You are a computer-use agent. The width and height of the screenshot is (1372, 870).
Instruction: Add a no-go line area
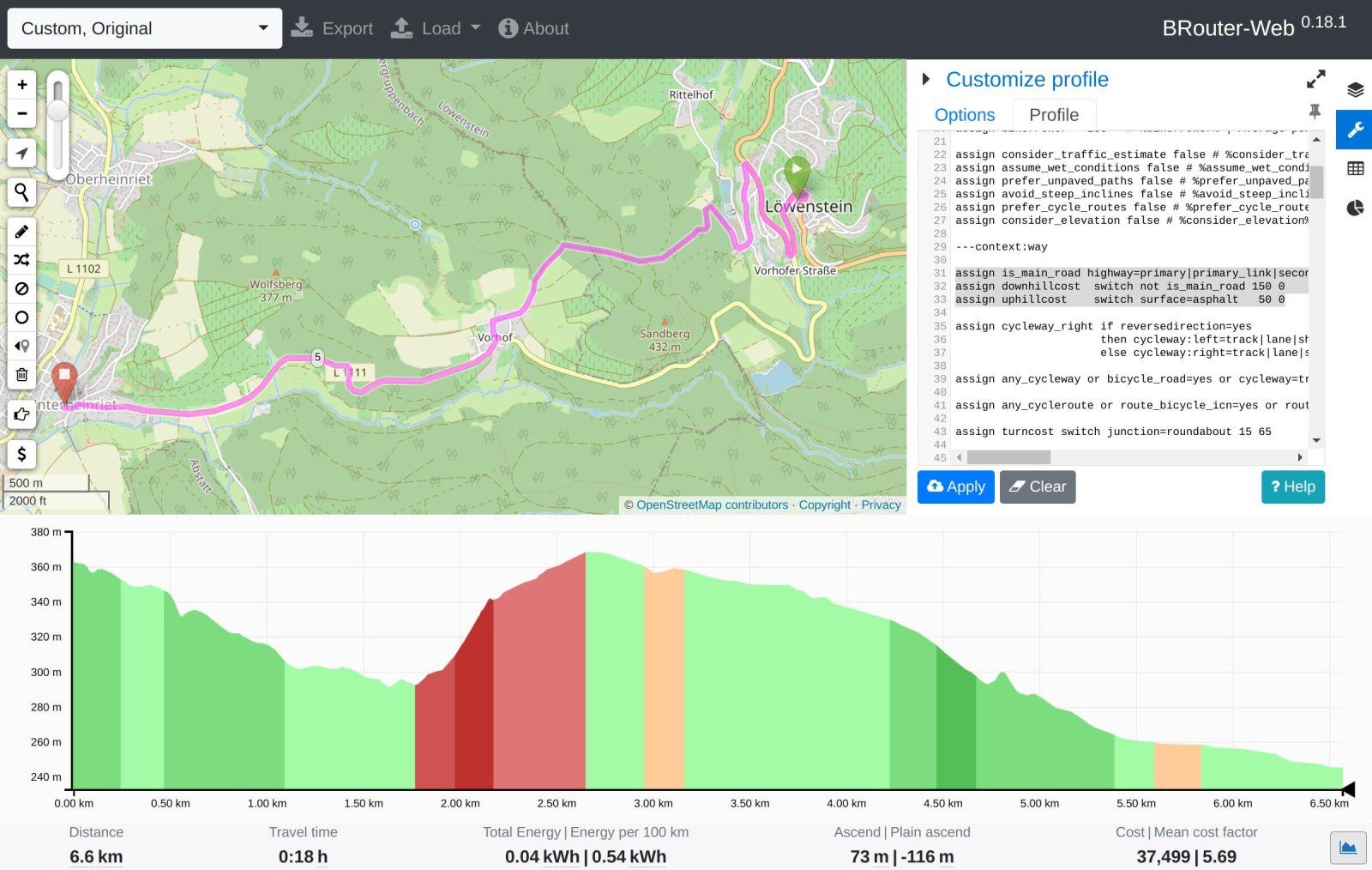pos(22,288)
